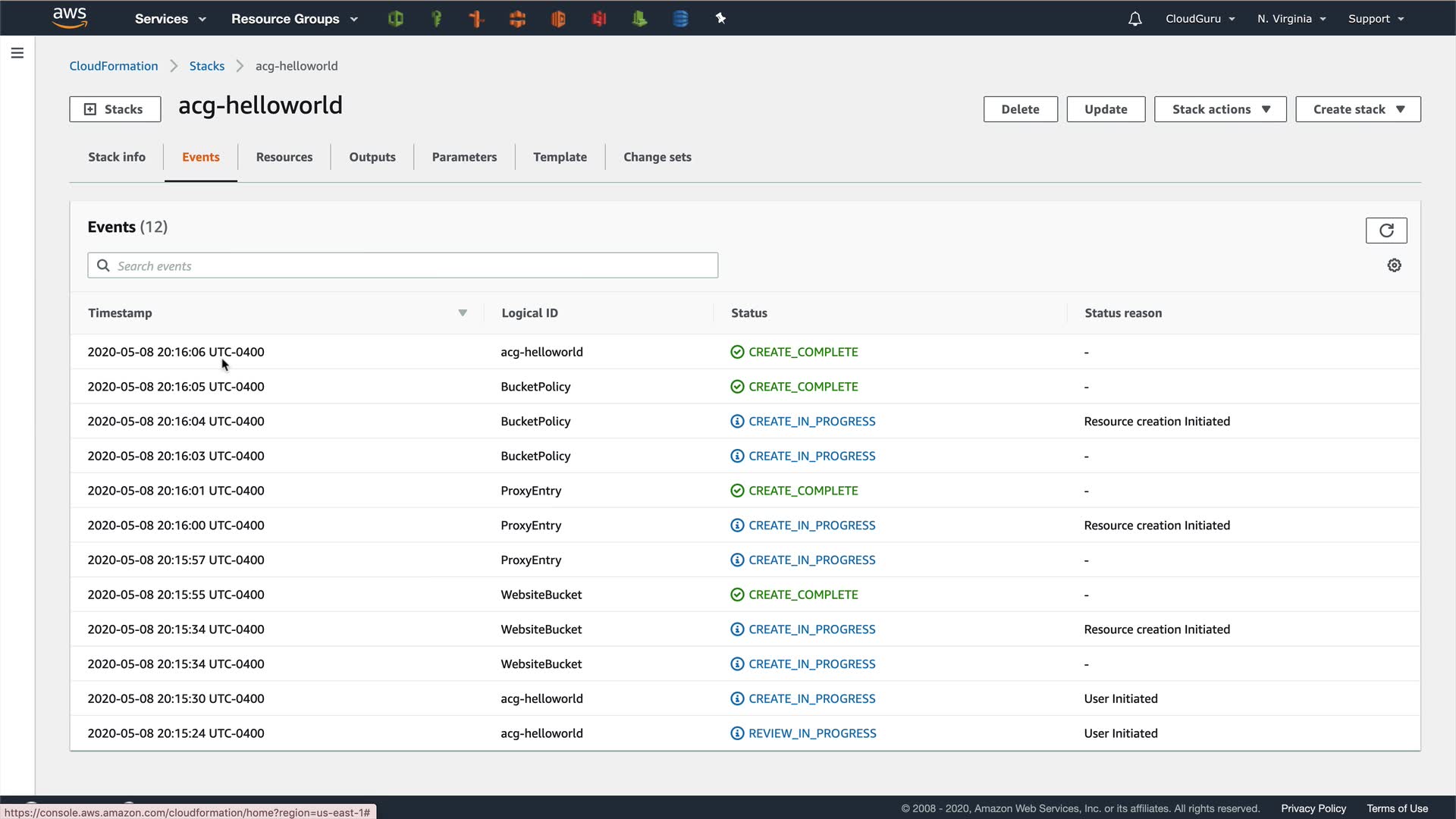Viewport: 1456px width, 819px height.
Task: Open the Template tab
Action: tap(559, 157)
